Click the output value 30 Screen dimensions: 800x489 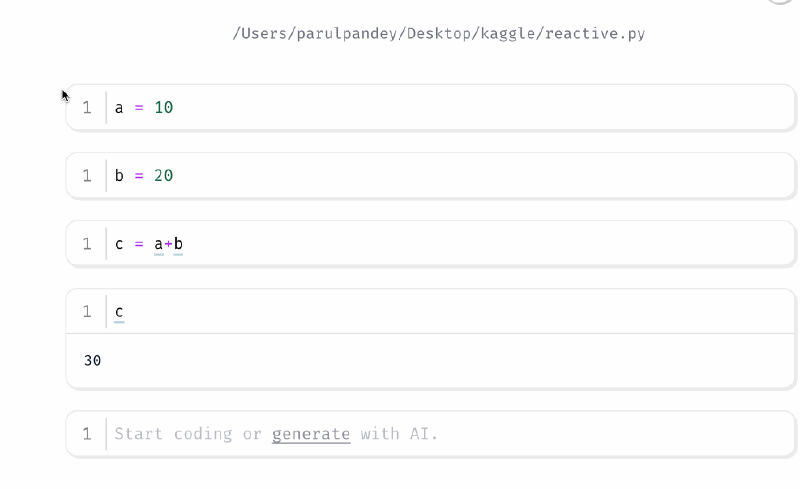coord(92,360)
